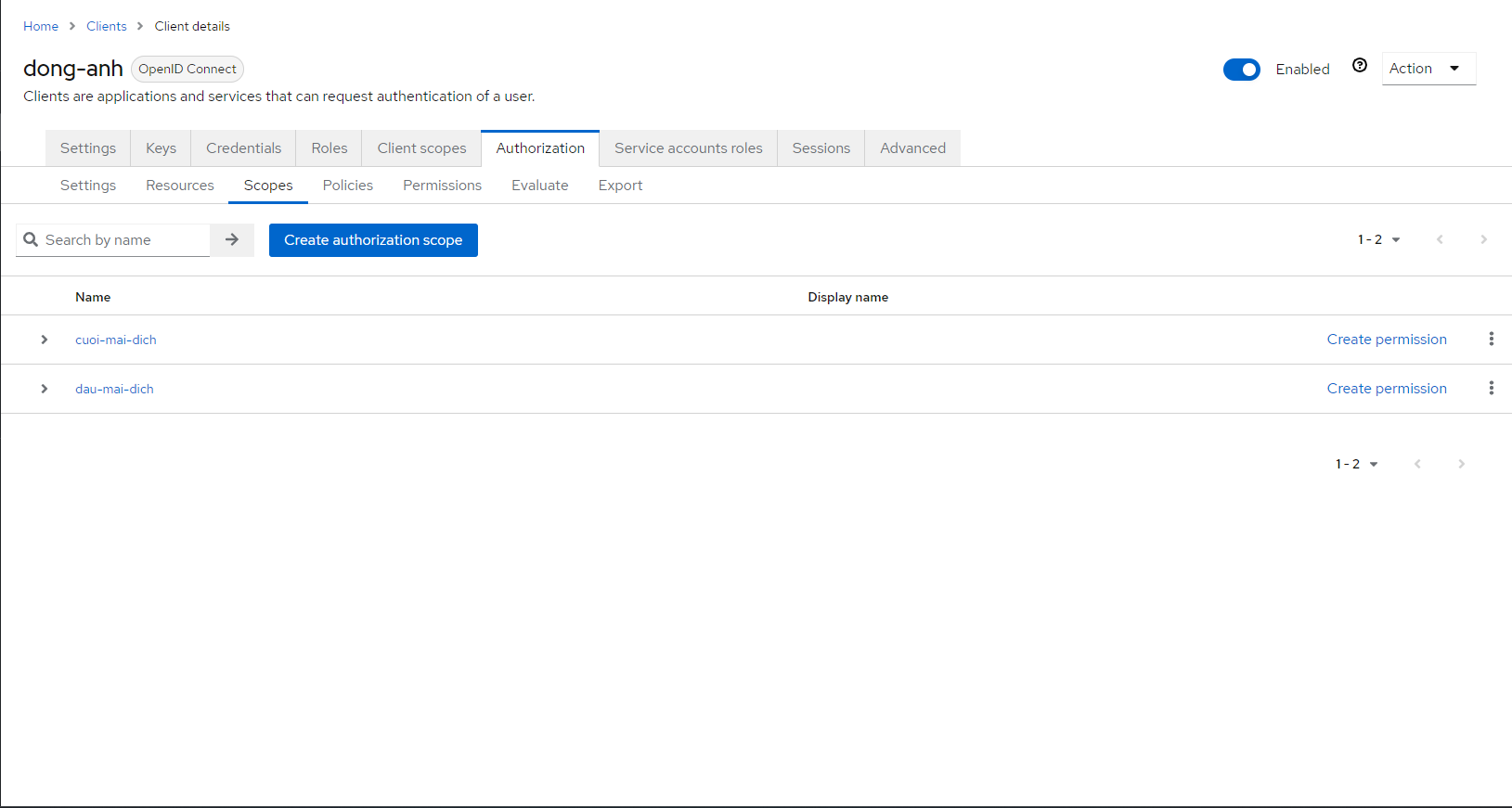The height and width of the screenshot is (808, 1512).
Task: Go to next page in top pagination
Action: (1483, 240)
